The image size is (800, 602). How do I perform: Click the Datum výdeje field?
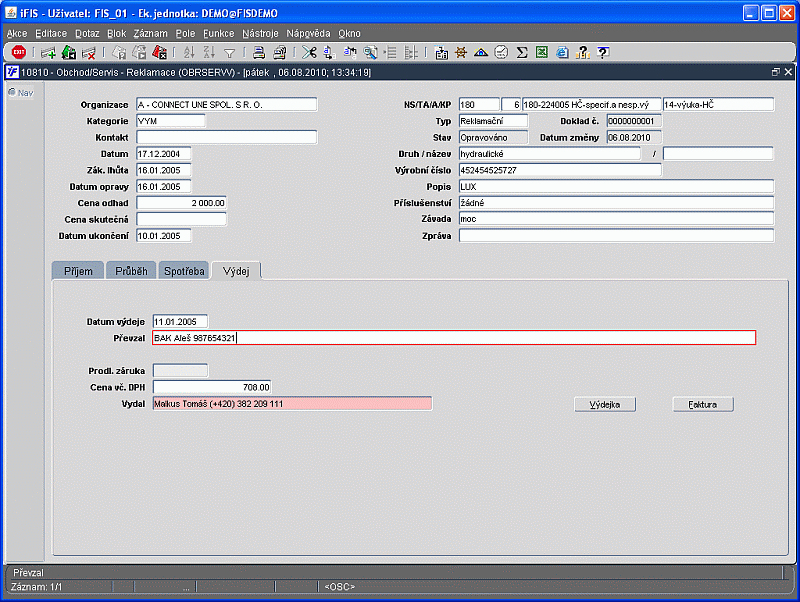pos(180,321)
